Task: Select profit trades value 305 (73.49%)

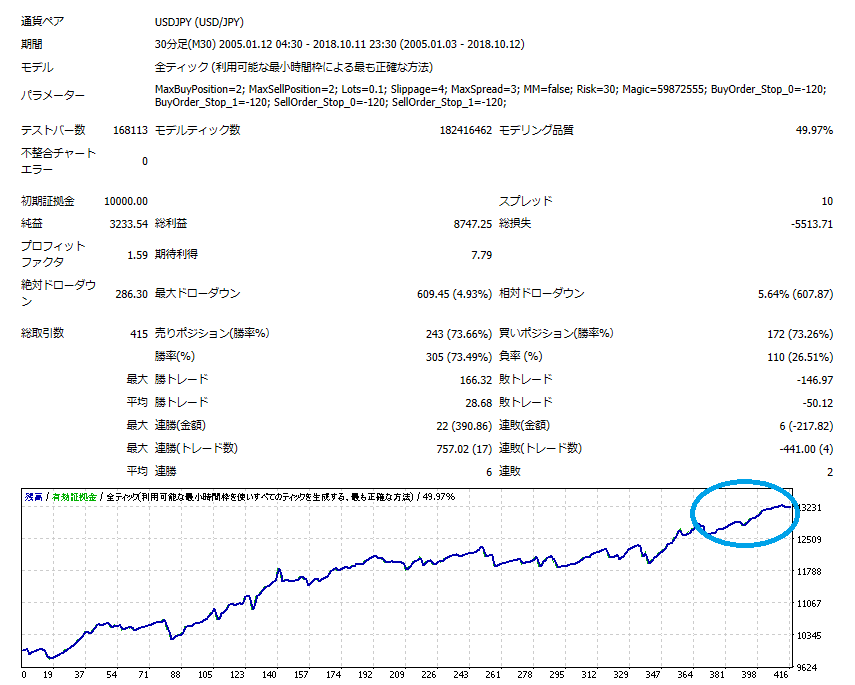Action: click(459, 357)
